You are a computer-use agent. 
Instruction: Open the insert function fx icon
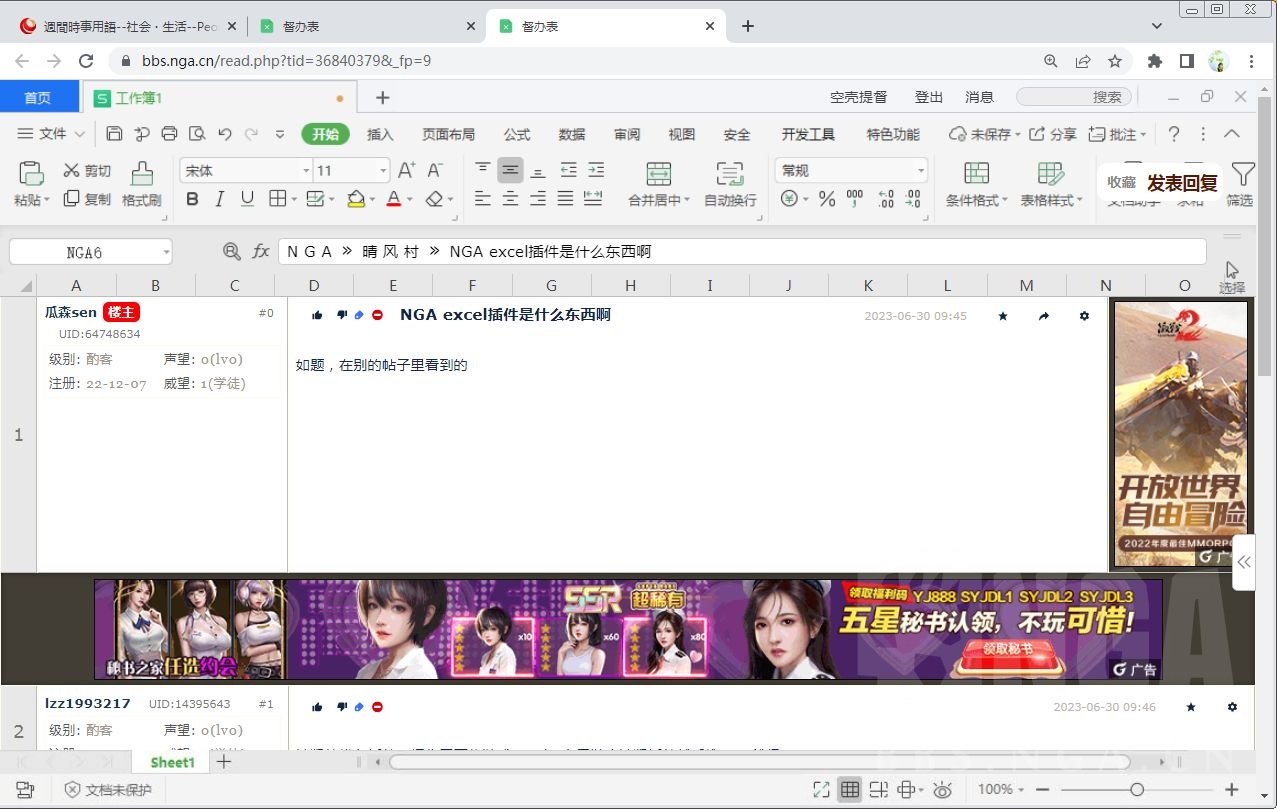[260, 251]
